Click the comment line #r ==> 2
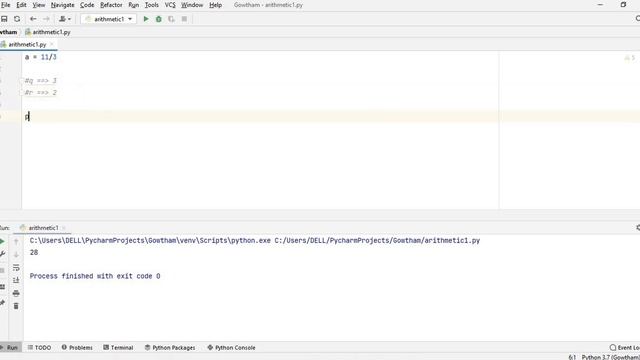The height and width of the screenshot is (360, 640). (40, 93)
